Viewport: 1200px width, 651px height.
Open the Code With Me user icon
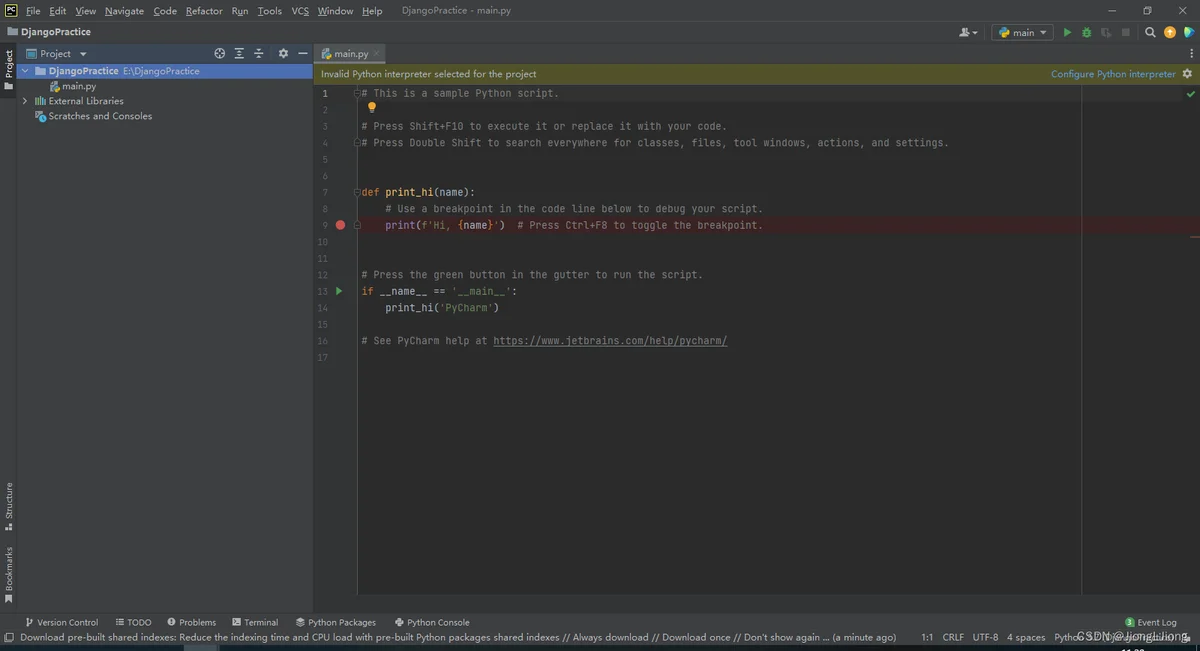[968, 32]
